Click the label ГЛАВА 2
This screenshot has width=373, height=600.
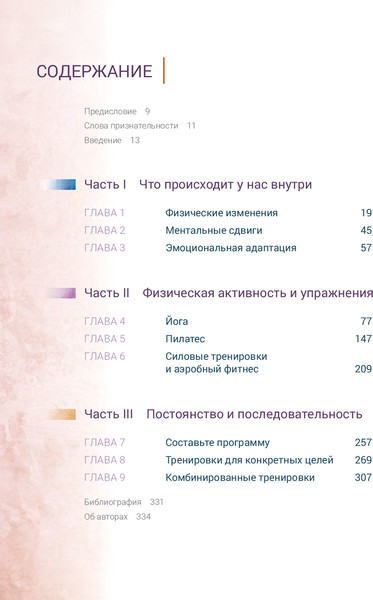coord(104,230)
